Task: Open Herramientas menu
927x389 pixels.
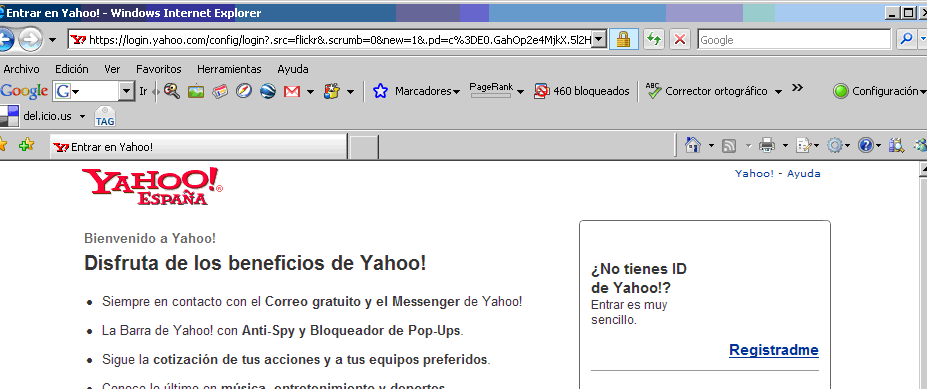Action: tap(229, 69)
